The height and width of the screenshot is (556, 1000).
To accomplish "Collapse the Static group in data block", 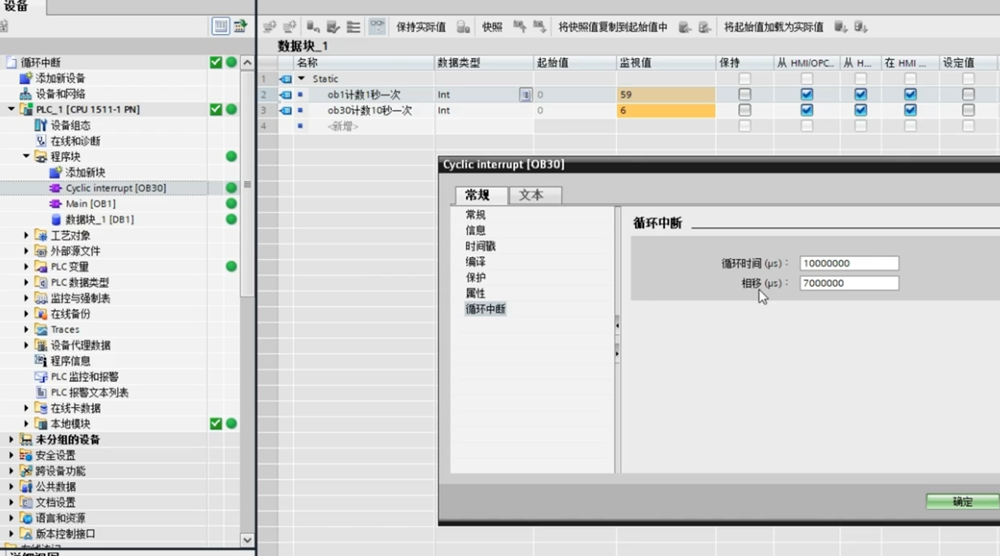I will [x=301, y=79].
